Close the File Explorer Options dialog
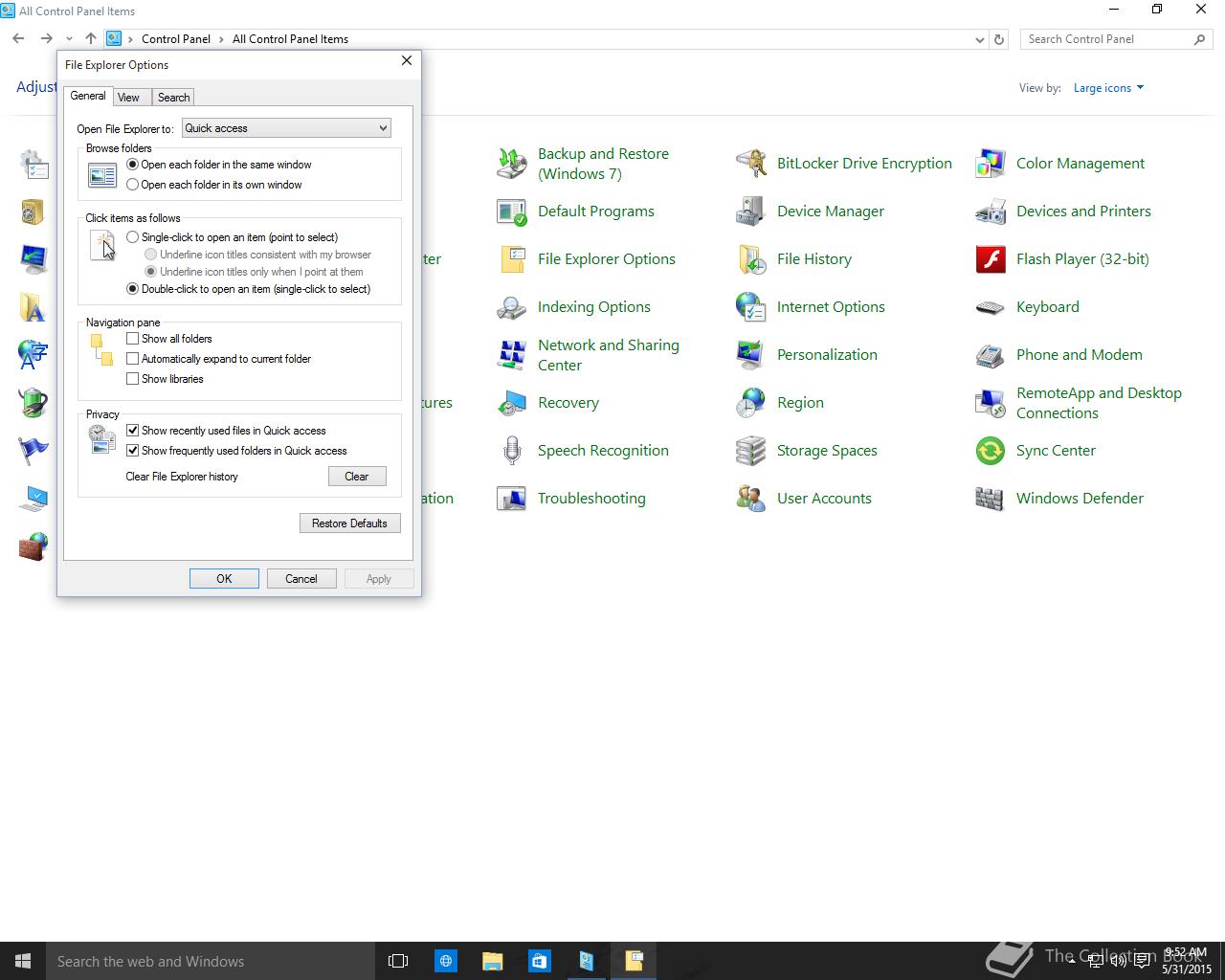 pyautogui.click(x=407, y=60)
